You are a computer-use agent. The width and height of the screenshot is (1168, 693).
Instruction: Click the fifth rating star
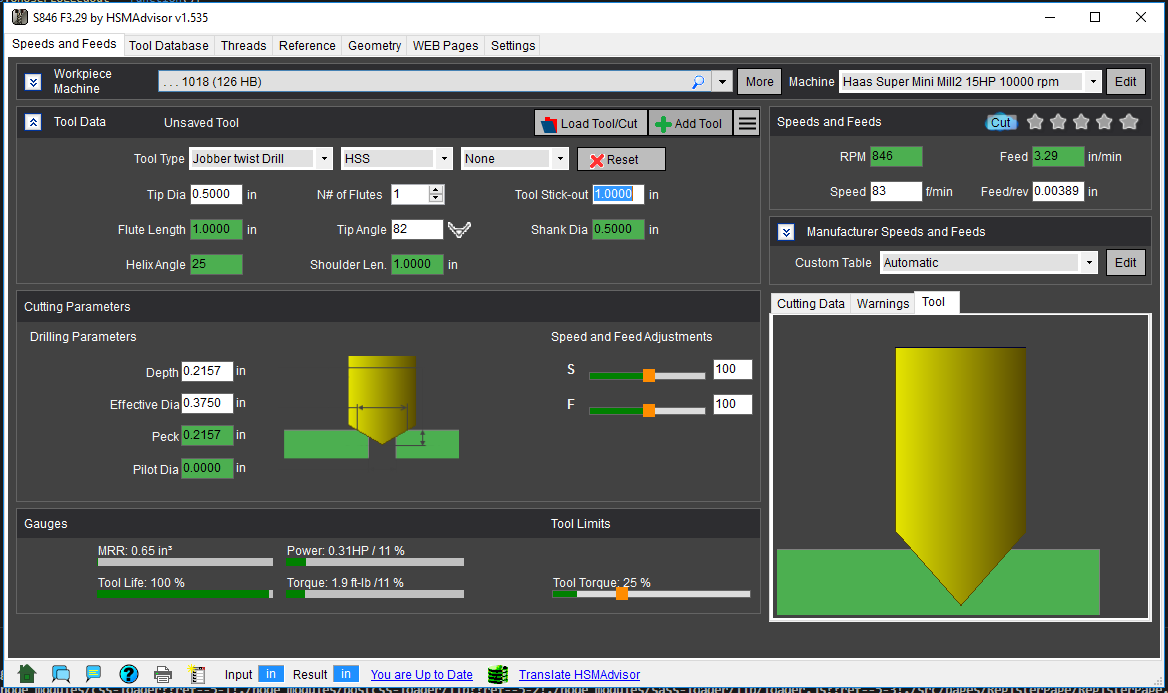1129,122
